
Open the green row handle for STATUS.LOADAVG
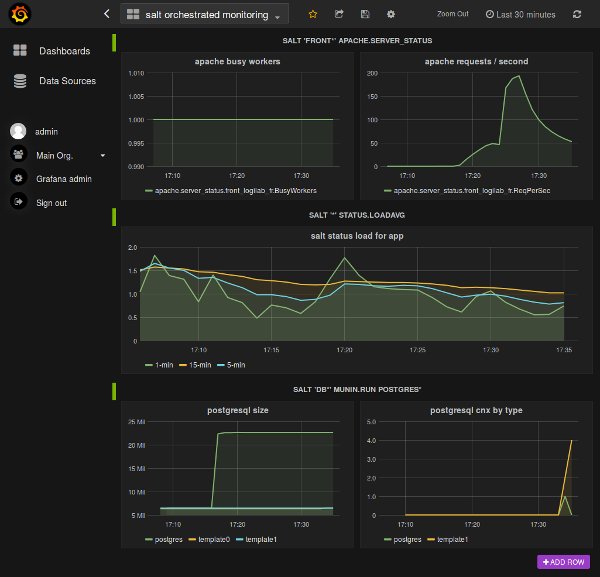(114, 217)
